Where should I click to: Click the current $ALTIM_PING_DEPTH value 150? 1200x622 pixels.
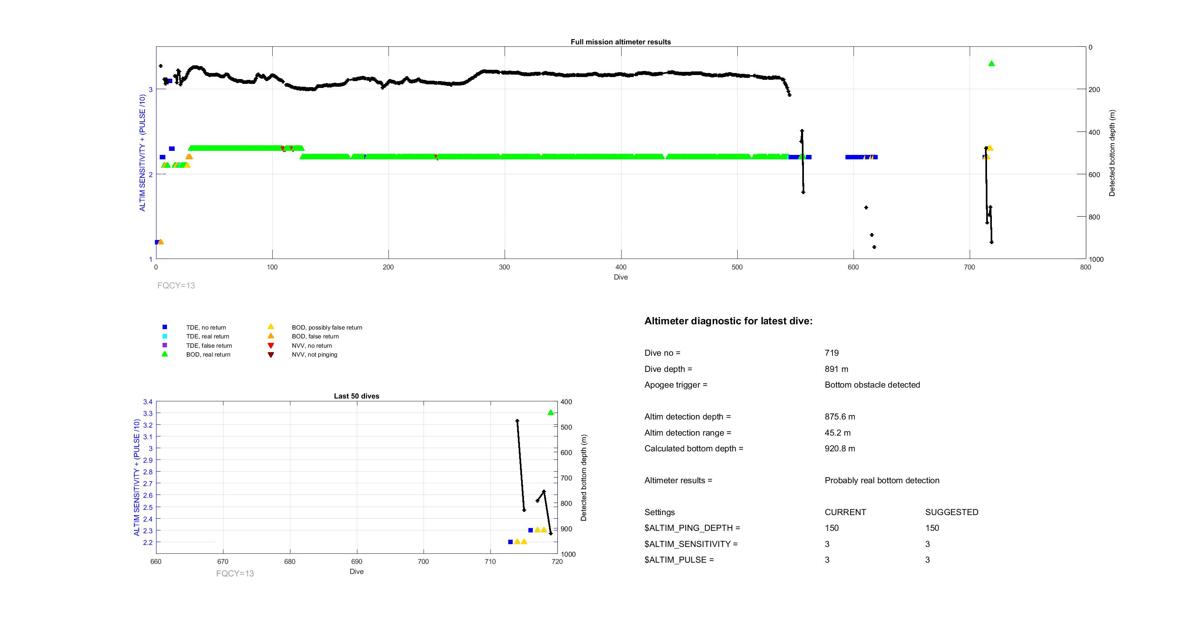(x=832, y=528)
